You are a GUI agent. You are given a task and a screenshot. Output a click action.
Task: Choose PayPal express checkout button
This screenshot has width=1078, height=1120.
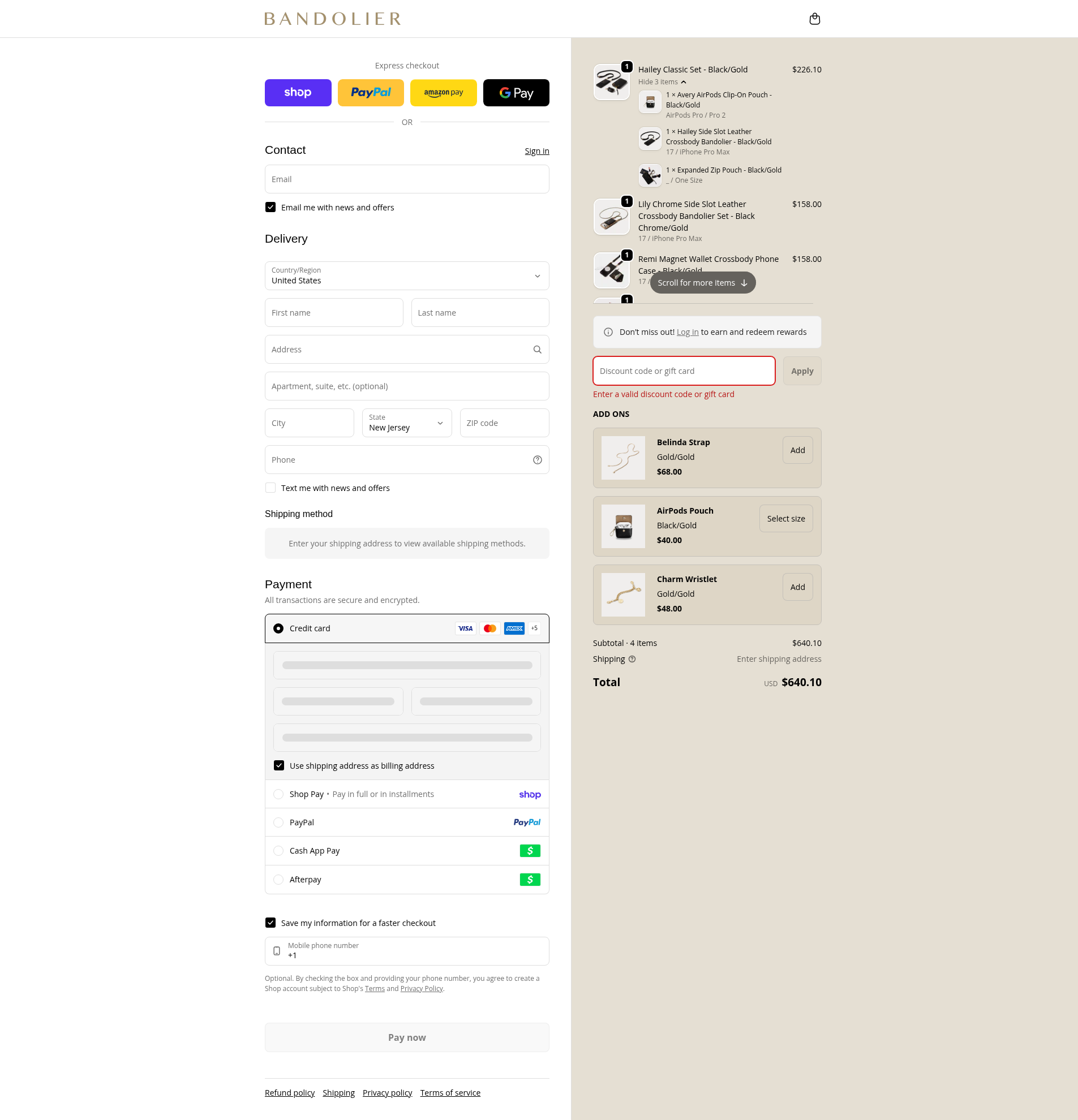(371, 93)
